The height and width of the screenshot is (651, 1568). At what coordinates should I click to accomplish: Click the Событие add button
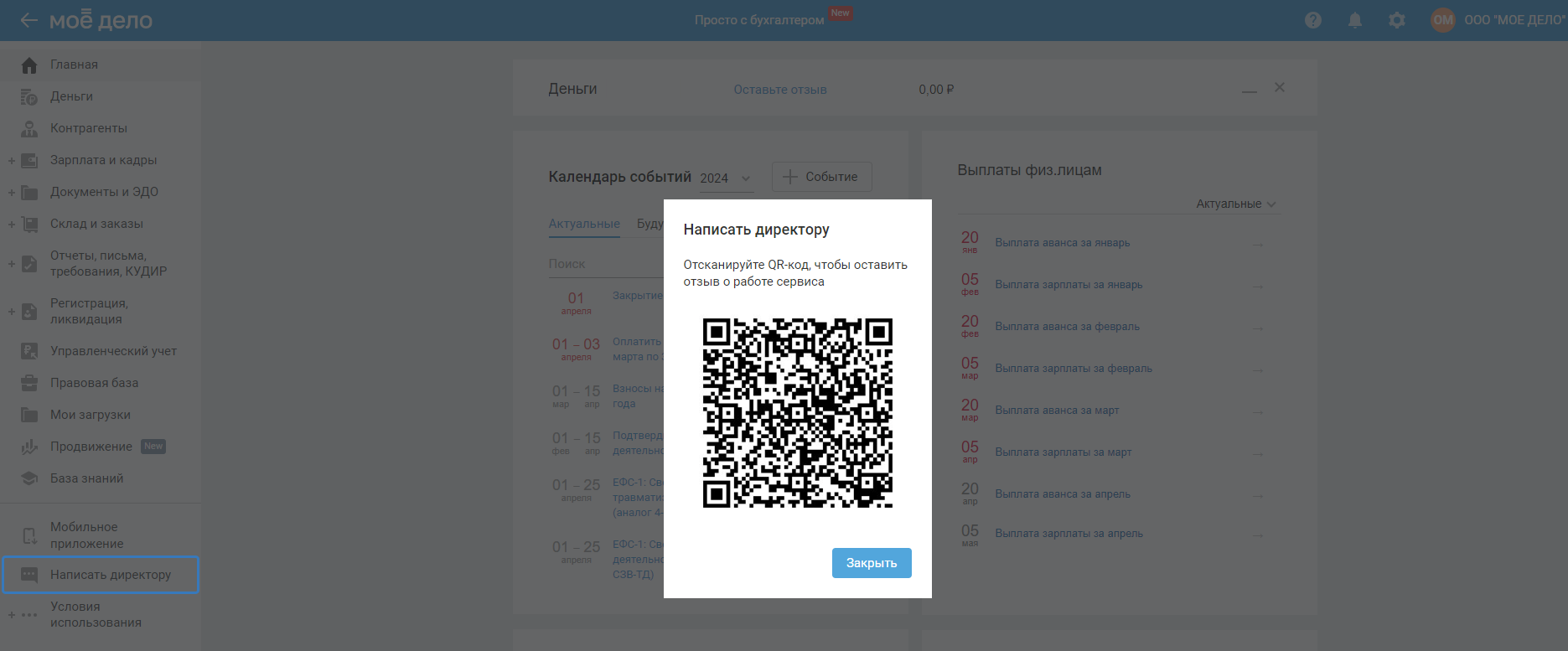pyautogui.click(x=822, y=177)
